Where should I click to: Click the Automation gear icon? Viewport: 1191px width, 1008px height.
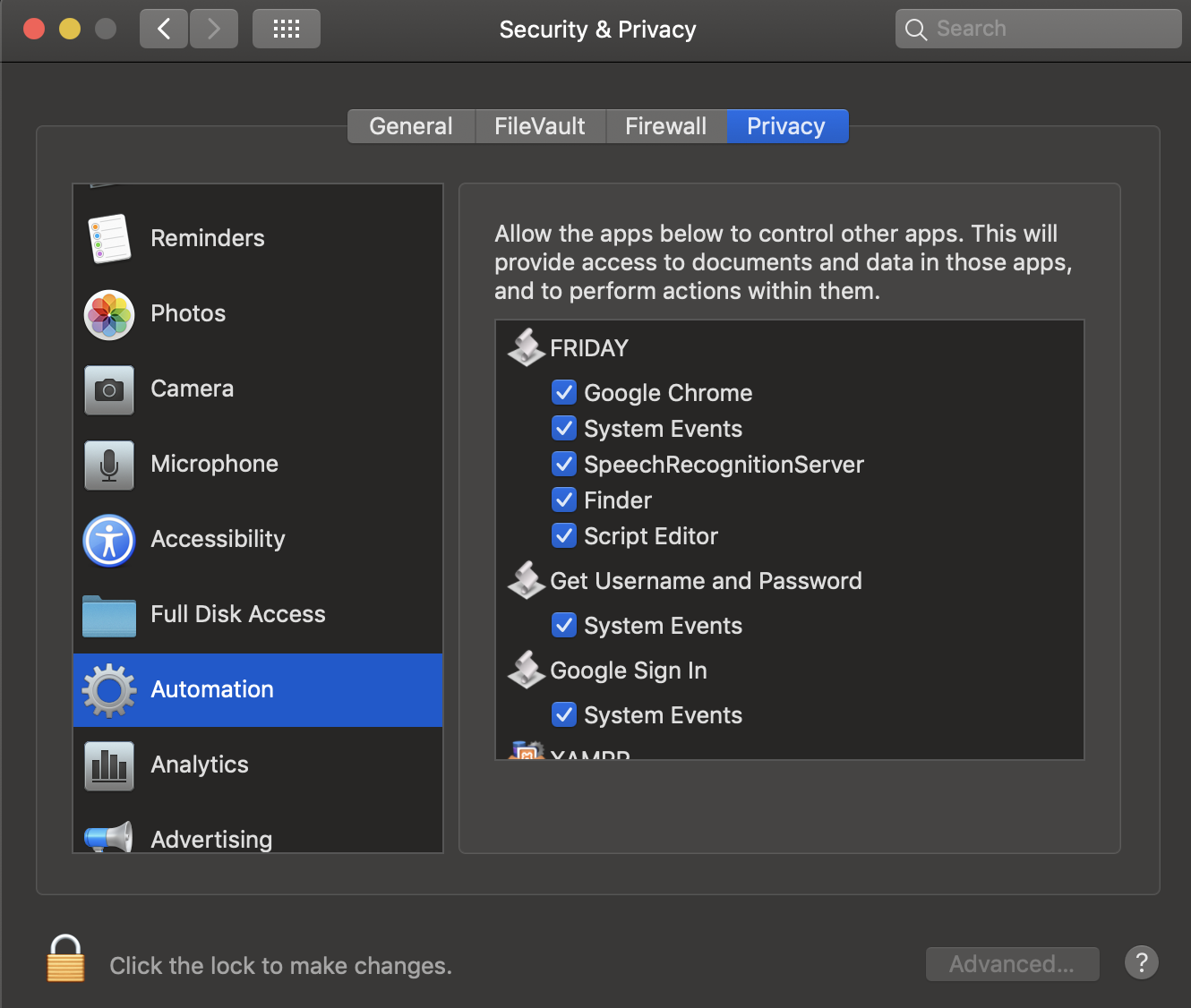[109, 690]
